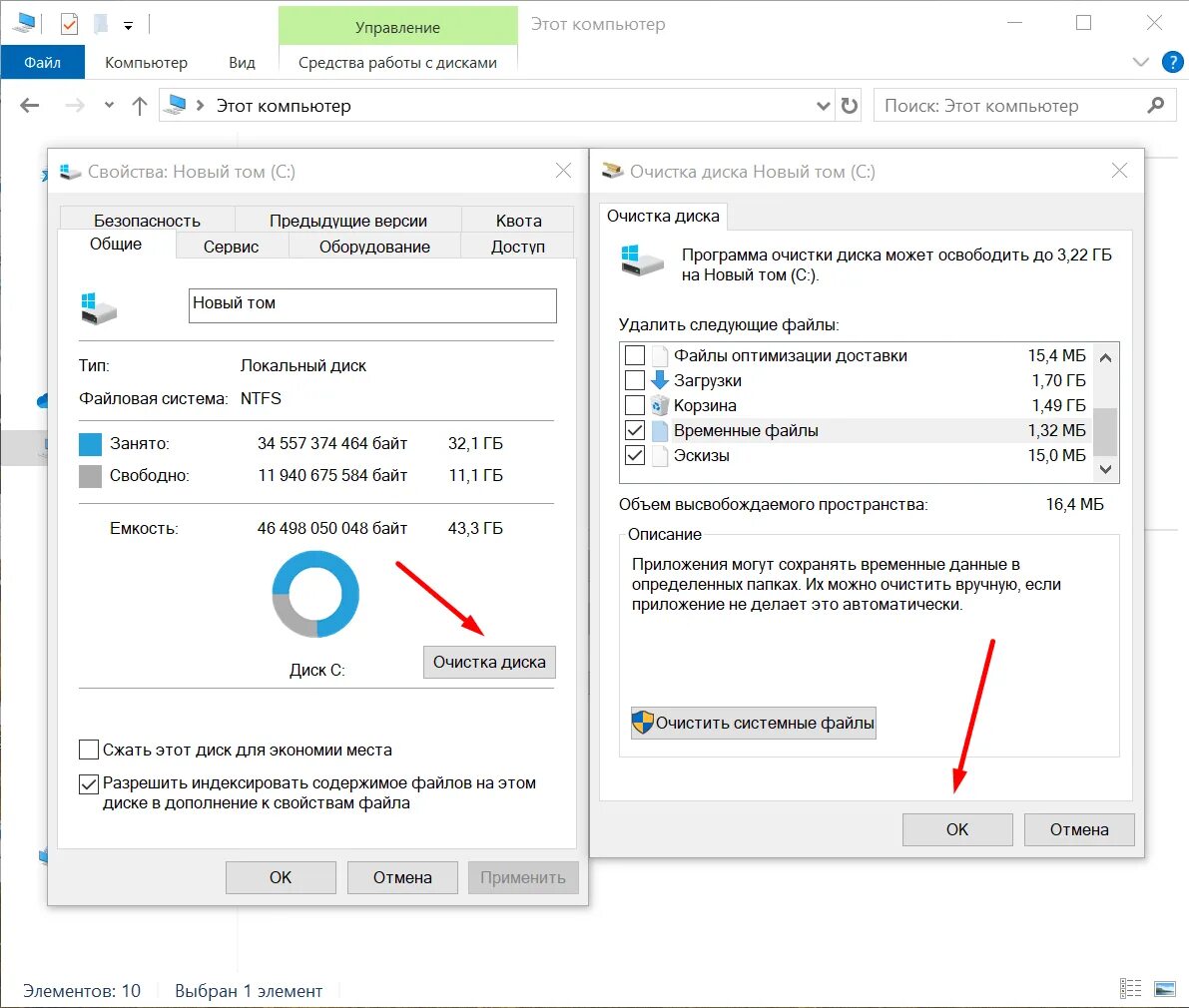Open Explorer help question mark icon
1189x1008 pixels.
[x=1172, y=62]
